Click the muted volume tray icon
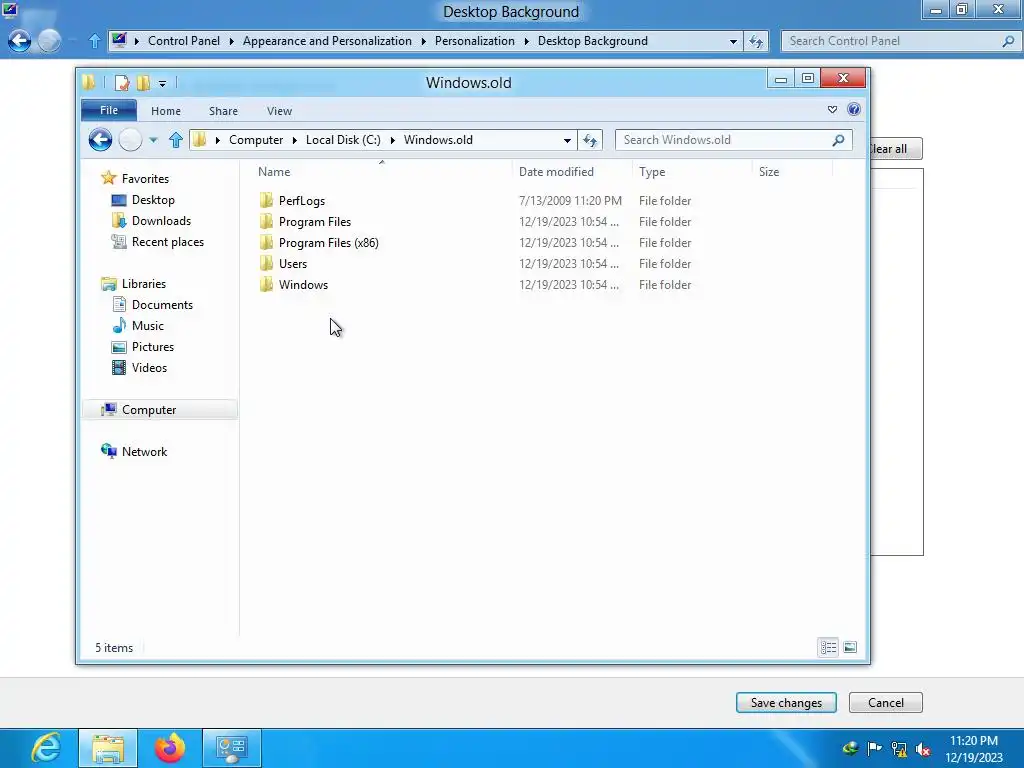Screen dimensions: 1024x768 (923, 749)
